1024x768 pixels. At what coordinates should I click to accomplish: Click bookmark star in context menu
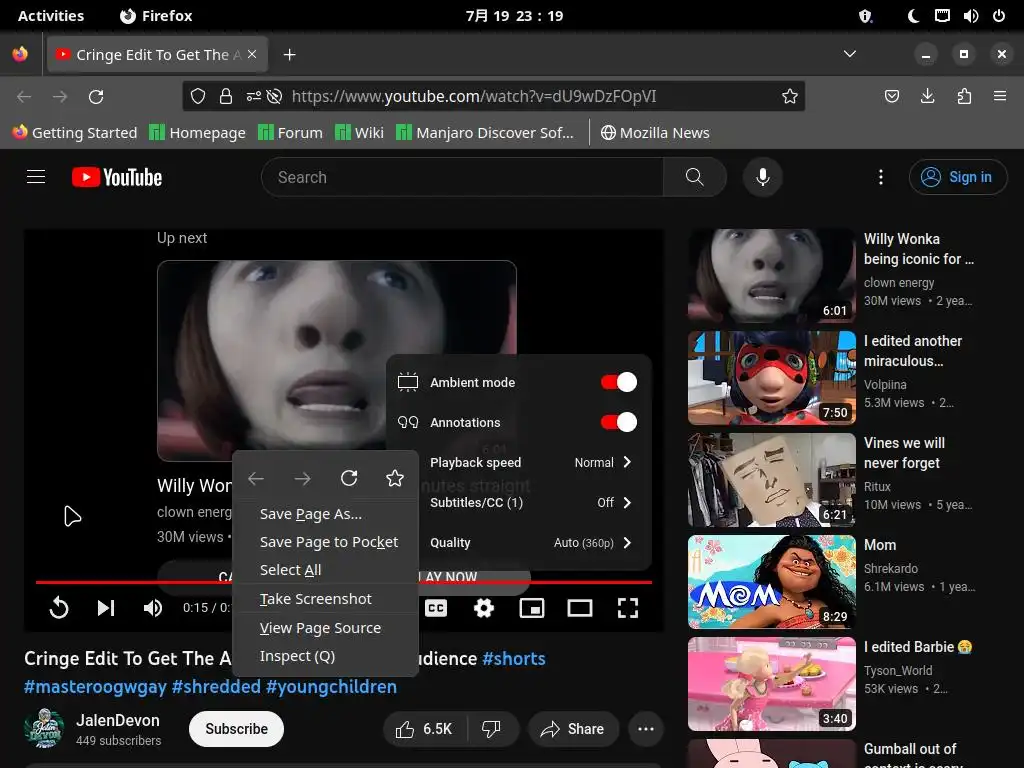(395, 478)
